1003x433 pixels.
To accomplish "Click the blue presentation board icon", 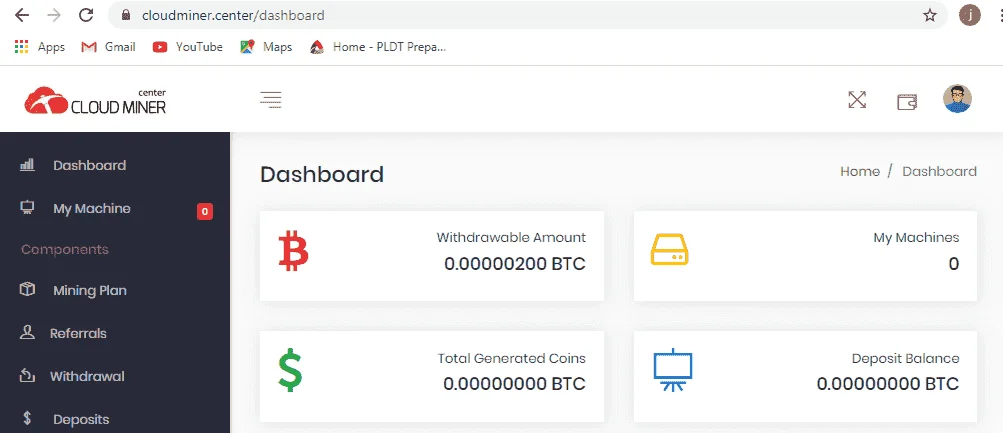I will pos(672,370).
